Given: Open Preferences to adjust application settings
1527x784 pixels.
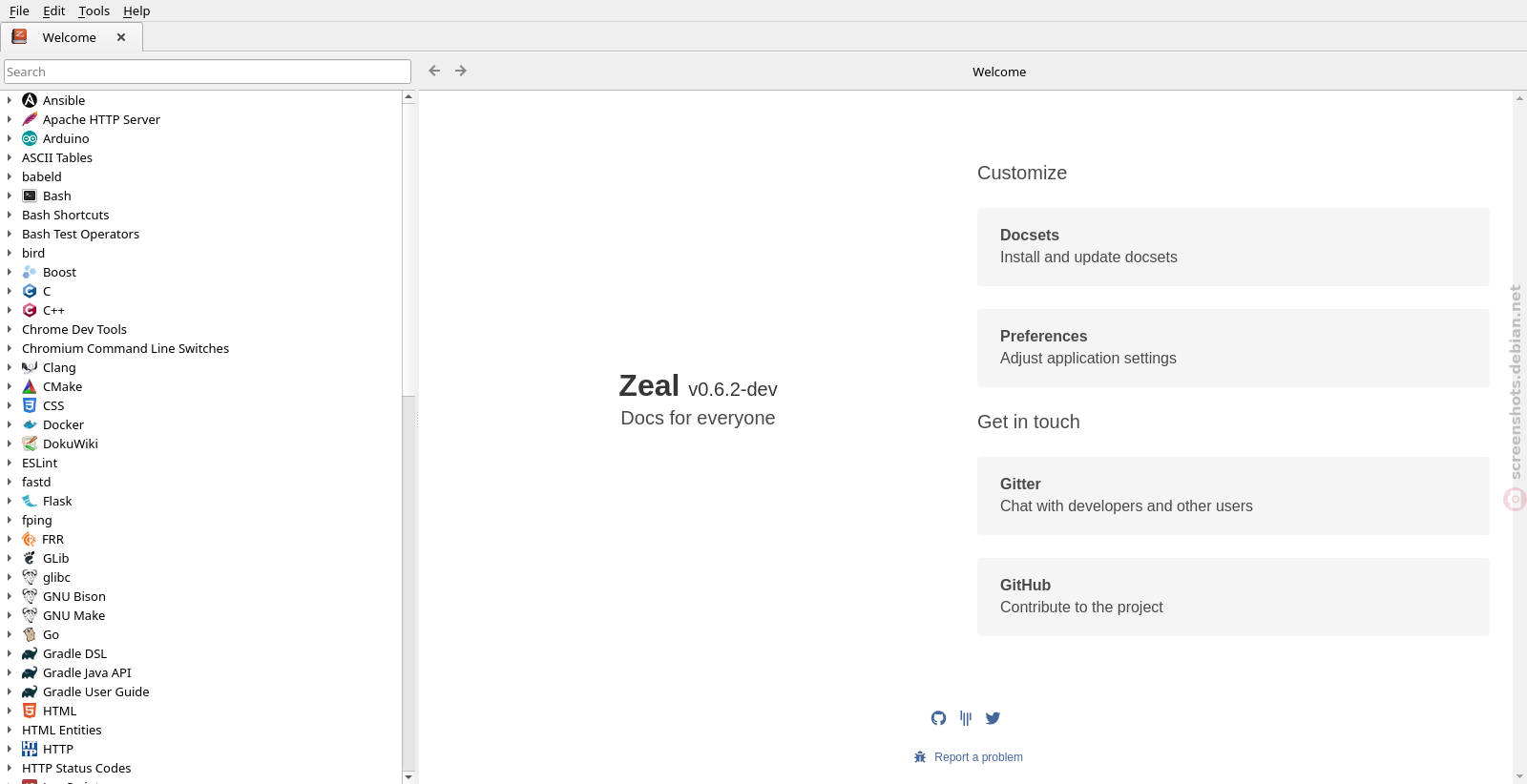Looking at the screenshot, I should tap(1233, 347).
